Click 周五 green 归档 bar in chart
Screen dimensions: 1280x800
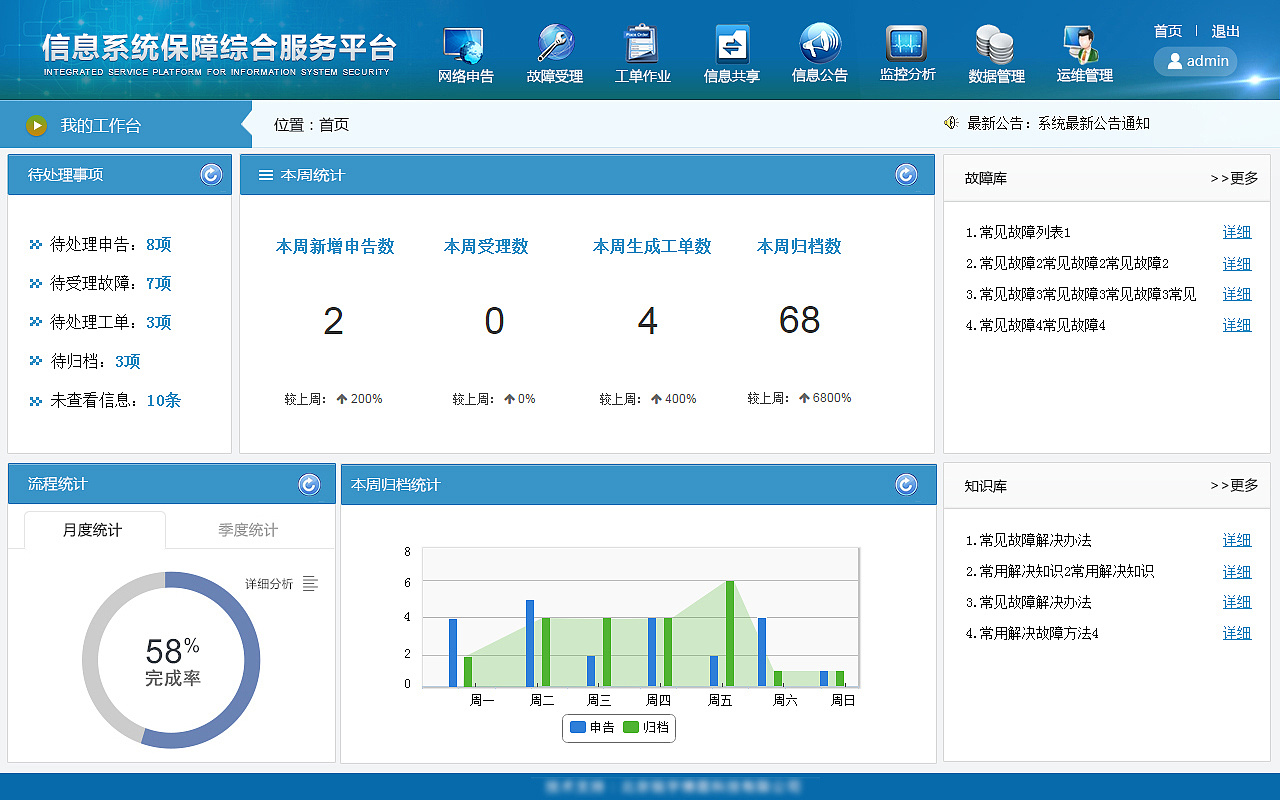(x=730, y=634)
